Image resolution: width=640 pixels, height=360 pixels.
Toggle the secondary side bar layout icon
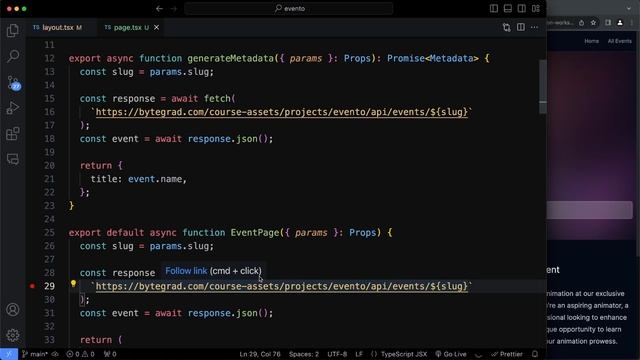pyautogui.click(x=522, y=9)
